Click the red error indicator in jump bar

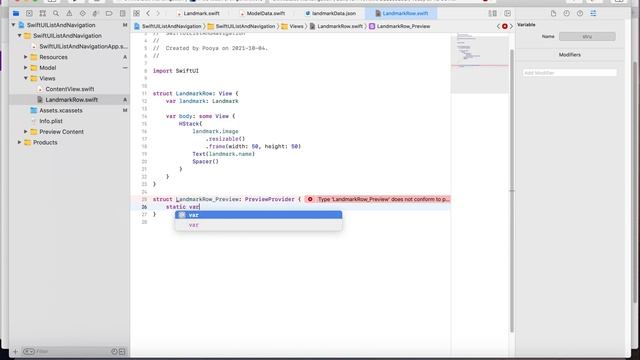tap(505, 26)
